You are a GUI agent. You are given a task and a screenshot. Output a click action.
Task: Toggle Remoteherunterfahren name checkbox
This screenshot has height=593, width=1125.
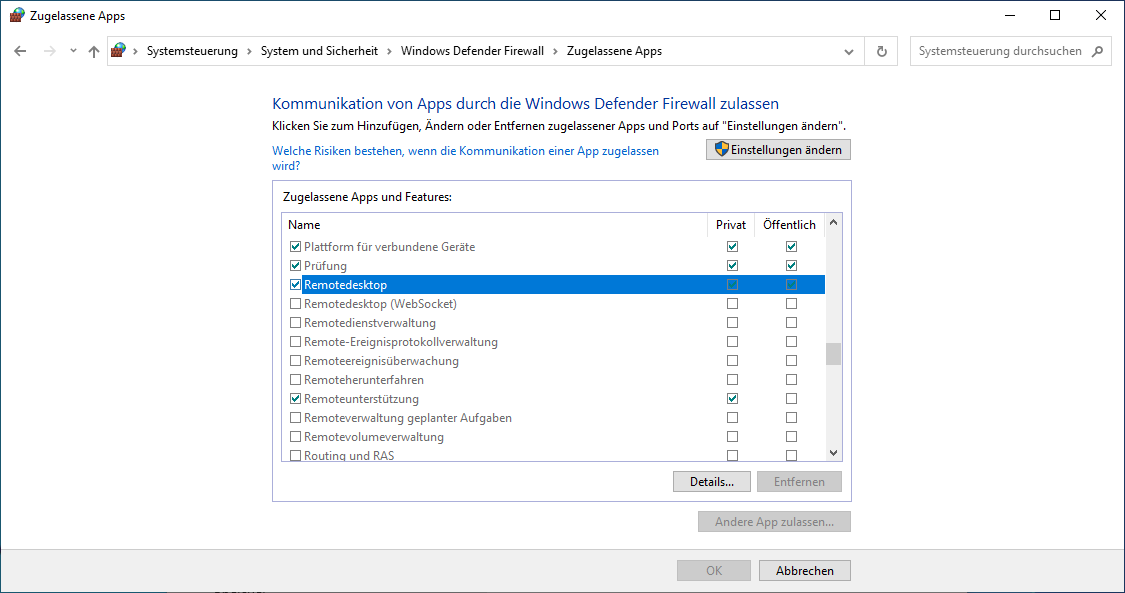pyautogui.click(x=295, y=380)
